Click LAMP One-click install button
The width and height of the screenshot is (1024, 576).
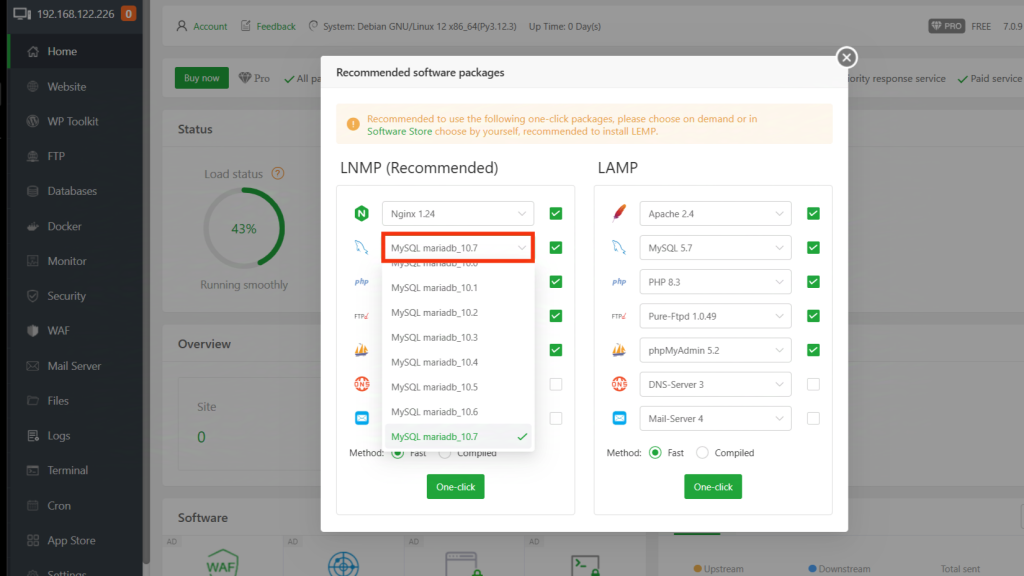(714, 487)
